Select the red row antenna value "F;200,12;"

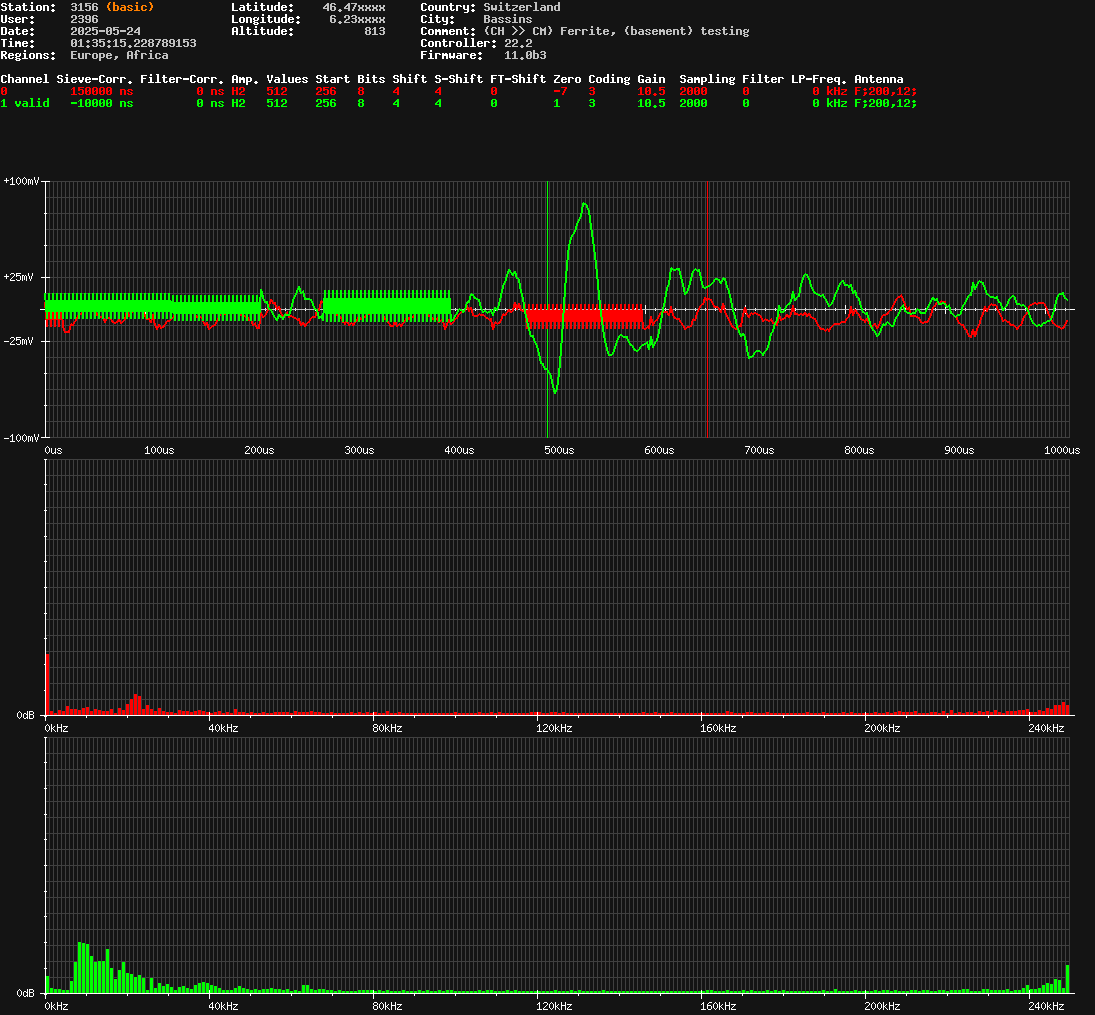coord(885,91)
